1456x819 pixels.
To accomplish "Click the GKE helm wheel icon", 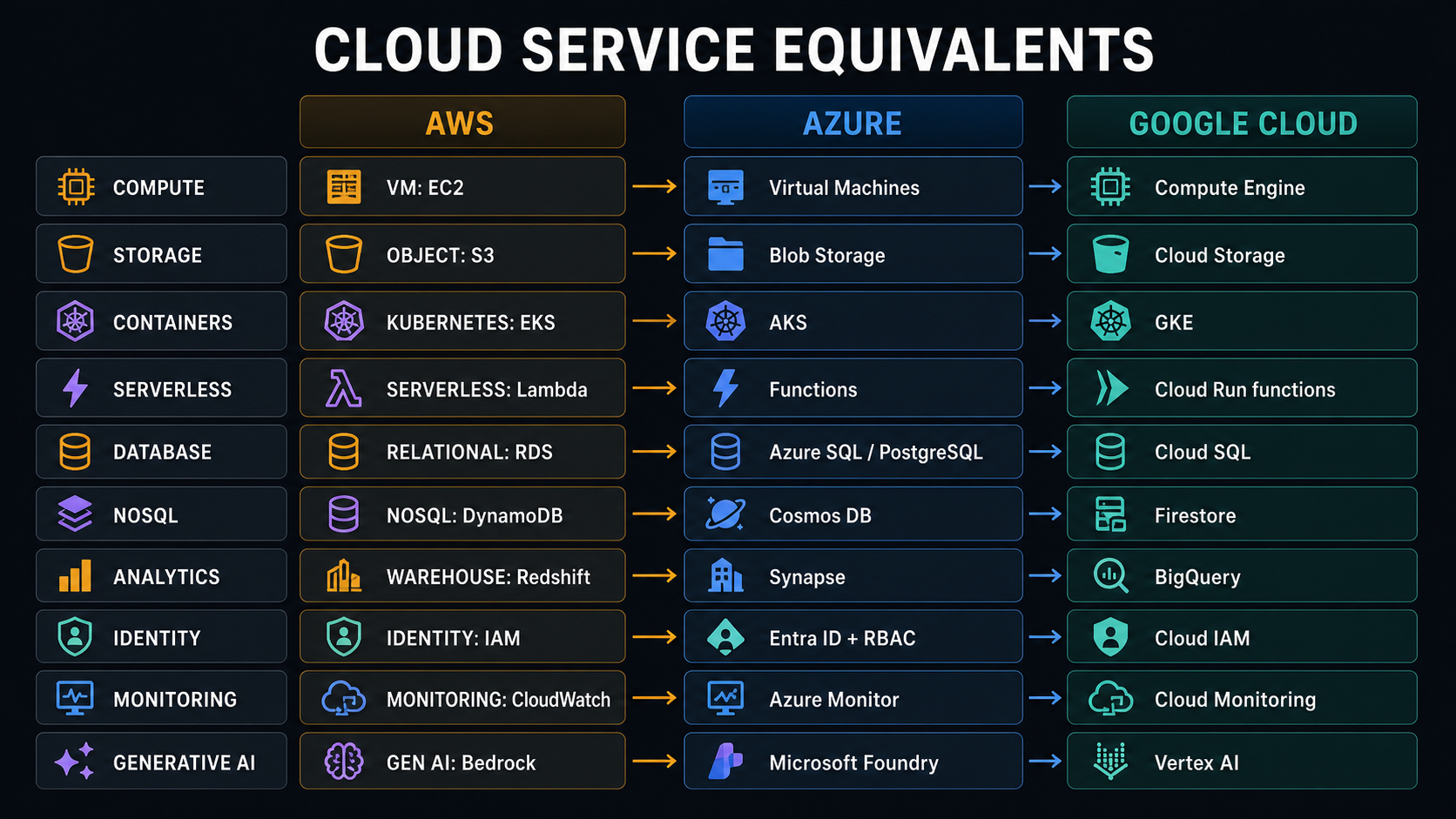I will pos(1110,321).
